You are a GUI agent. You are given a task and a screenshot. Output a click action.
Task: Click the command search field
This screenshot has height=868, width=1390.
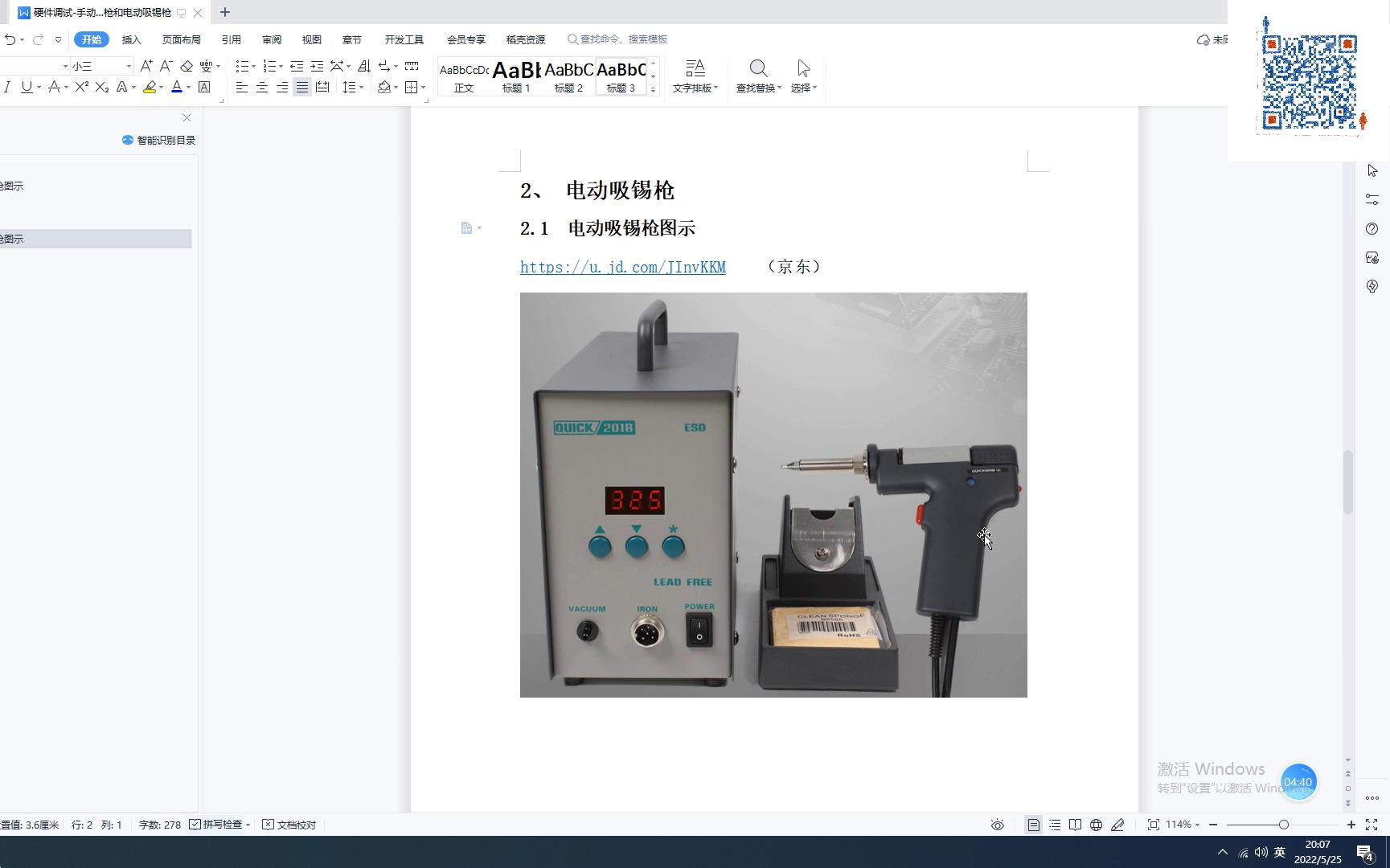(x=617, y=39)
